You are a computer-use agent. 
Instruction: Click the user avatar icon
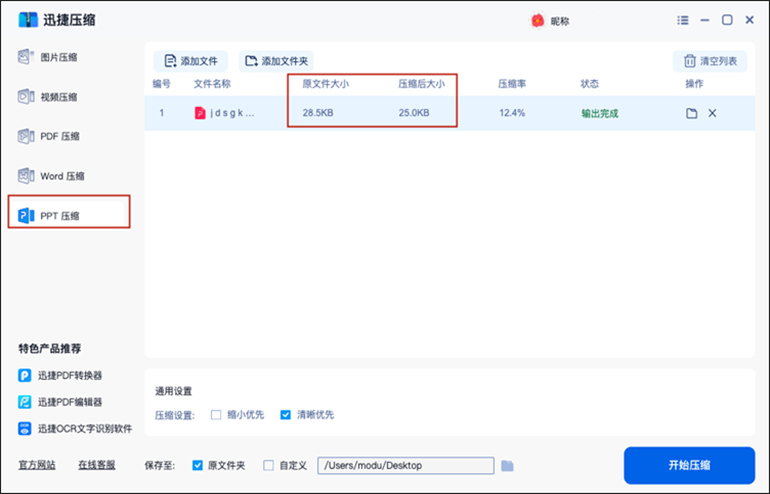coord(538,21)
